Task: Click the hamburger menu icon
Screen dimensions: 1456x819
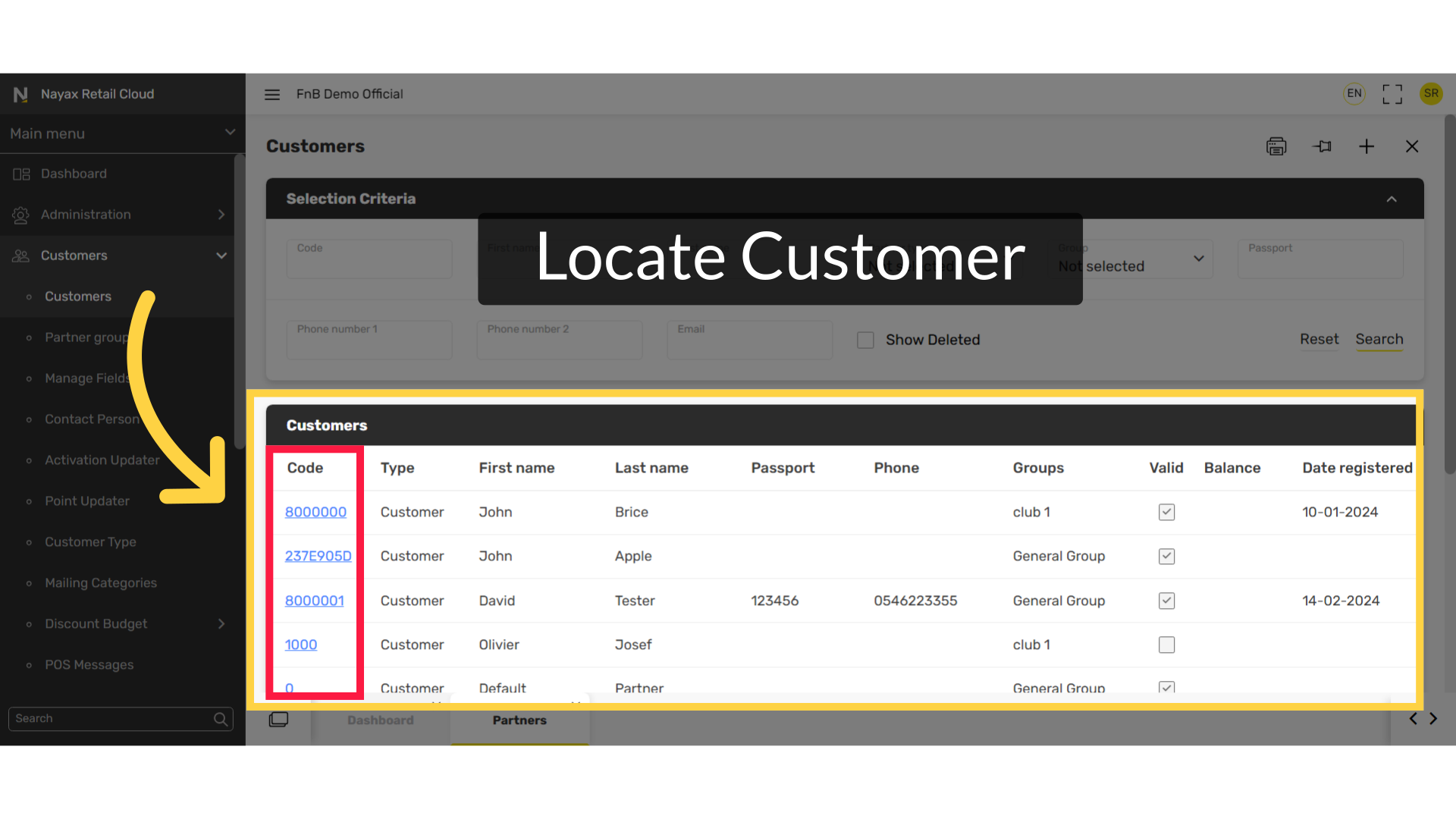Action: (272, 94)
